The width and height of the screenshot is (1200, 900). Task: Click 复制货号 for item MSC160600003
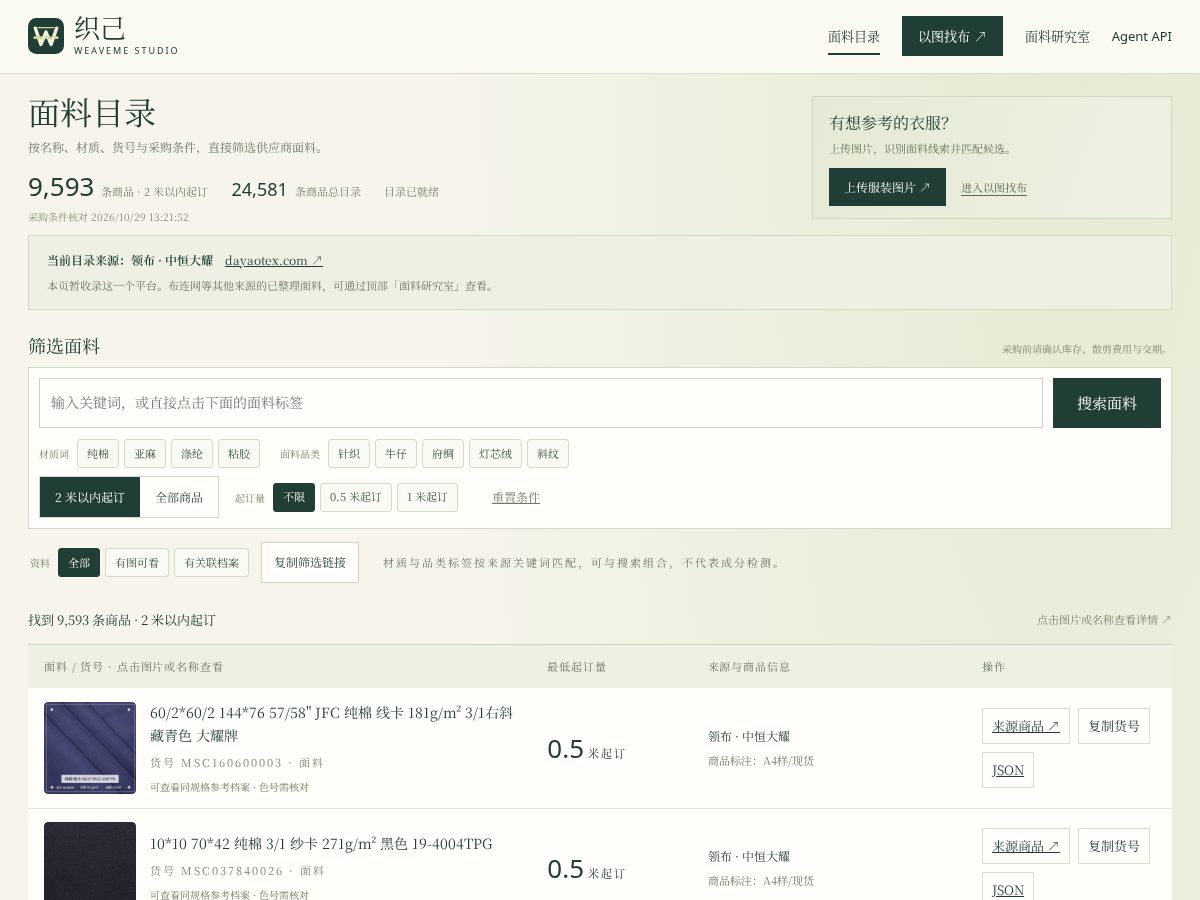pyautogui.click(x=1114, y=726)
